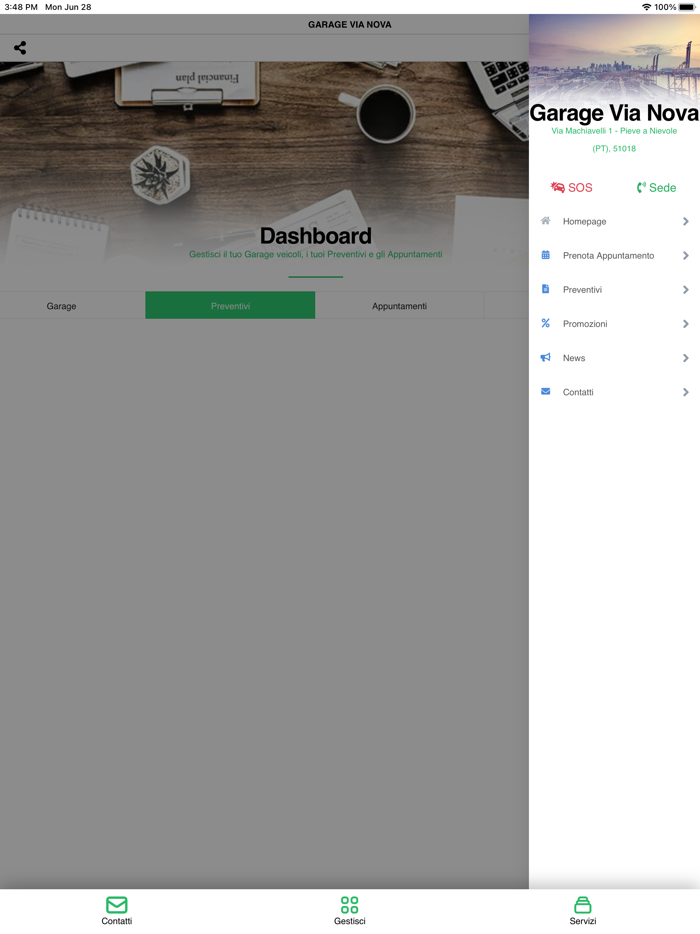Click the Via Machiavelli address text
The image size is (700, 934).
tap(614, 130)
